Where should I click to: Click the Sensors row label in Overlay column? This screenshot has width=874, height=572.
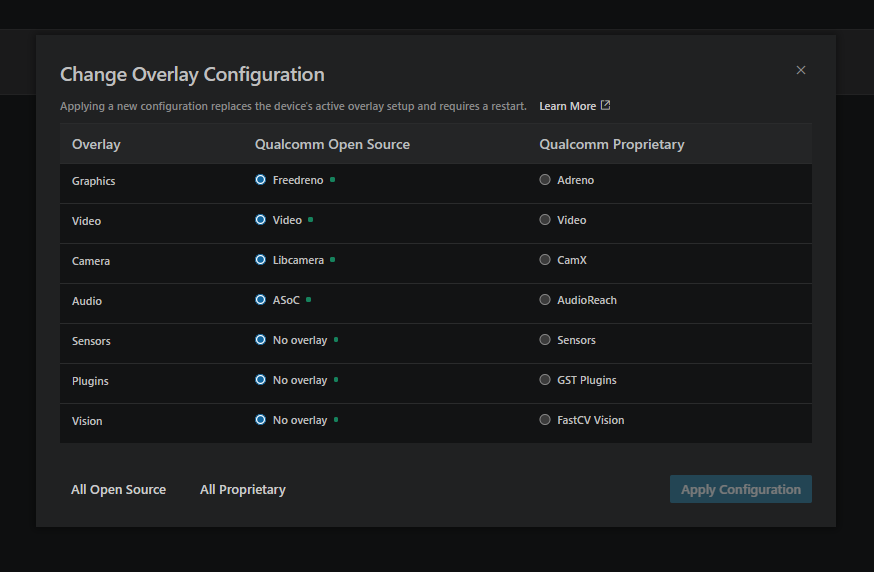[91, 341]
